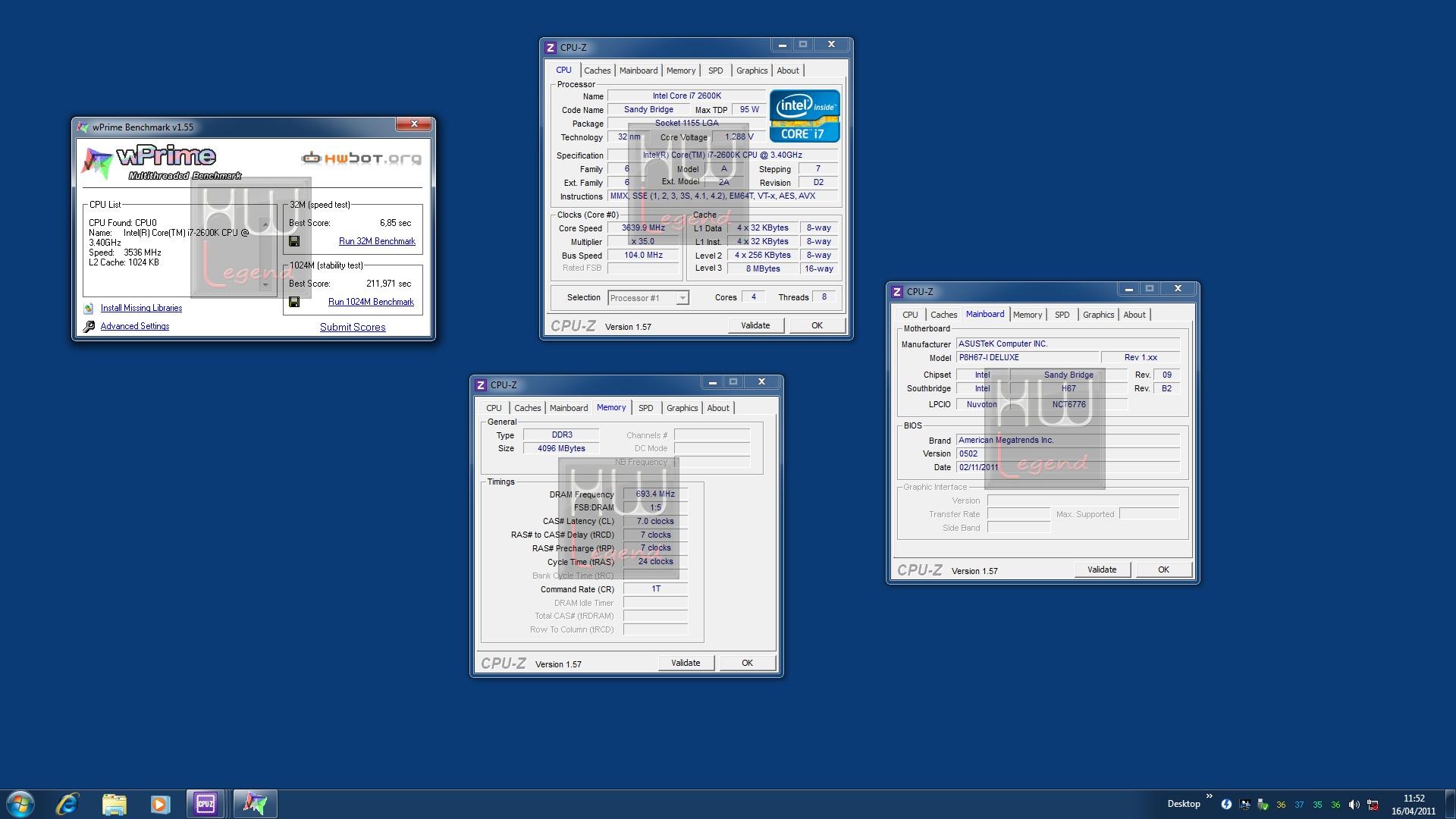Open the Processor #1 selection dropdown
This screenshot has height=819, width=1456.
click(648, 298)
